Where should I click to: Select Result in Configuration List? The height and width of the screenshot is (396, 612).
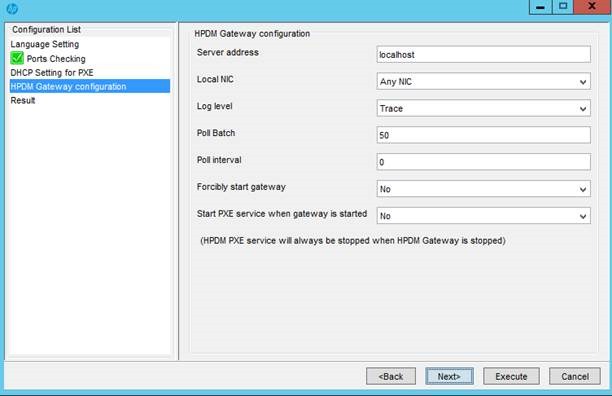[x=23, y=100]
